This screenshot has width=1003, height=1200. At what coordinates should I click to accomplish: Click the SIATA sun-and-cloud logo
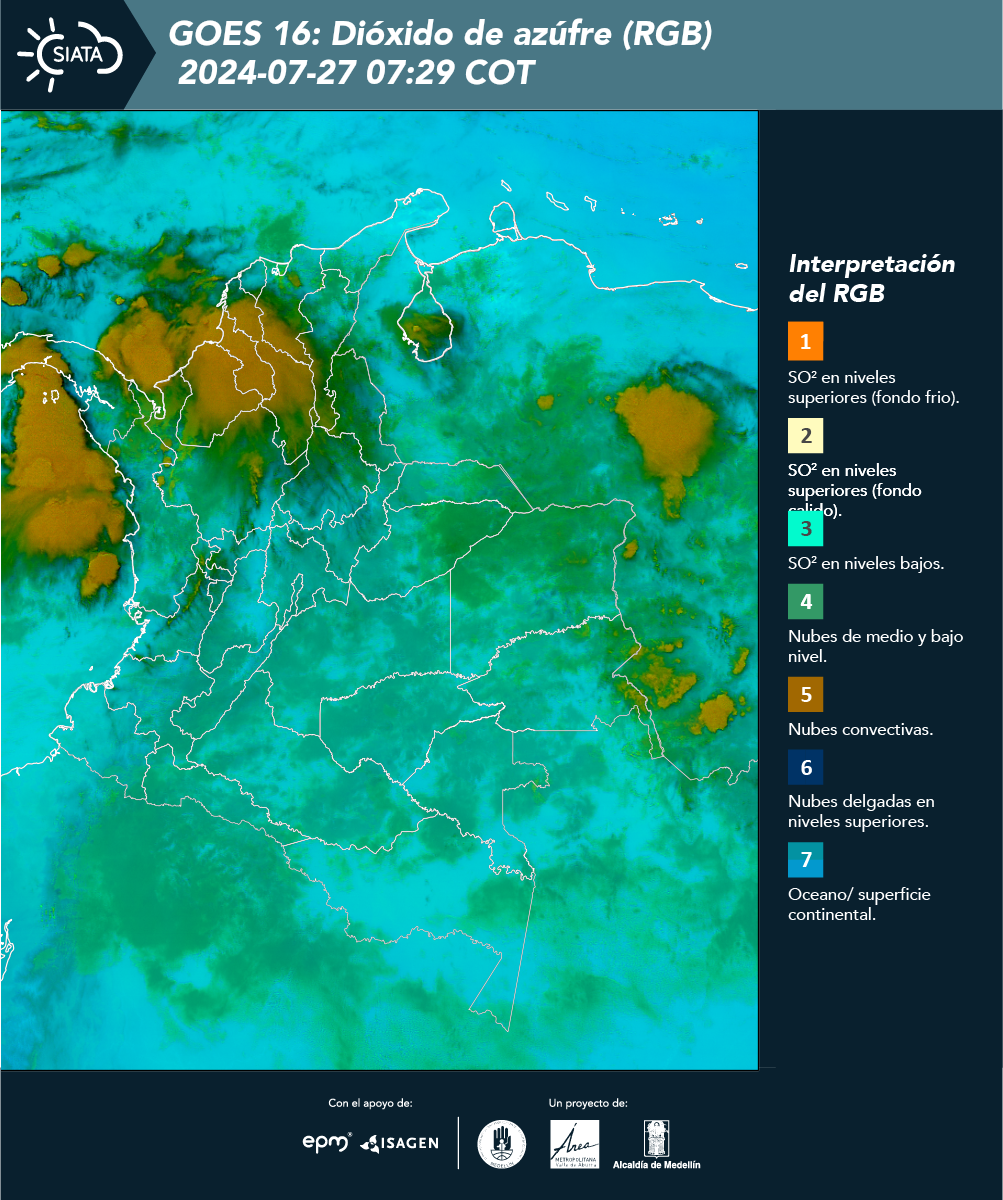click(70, 53)
